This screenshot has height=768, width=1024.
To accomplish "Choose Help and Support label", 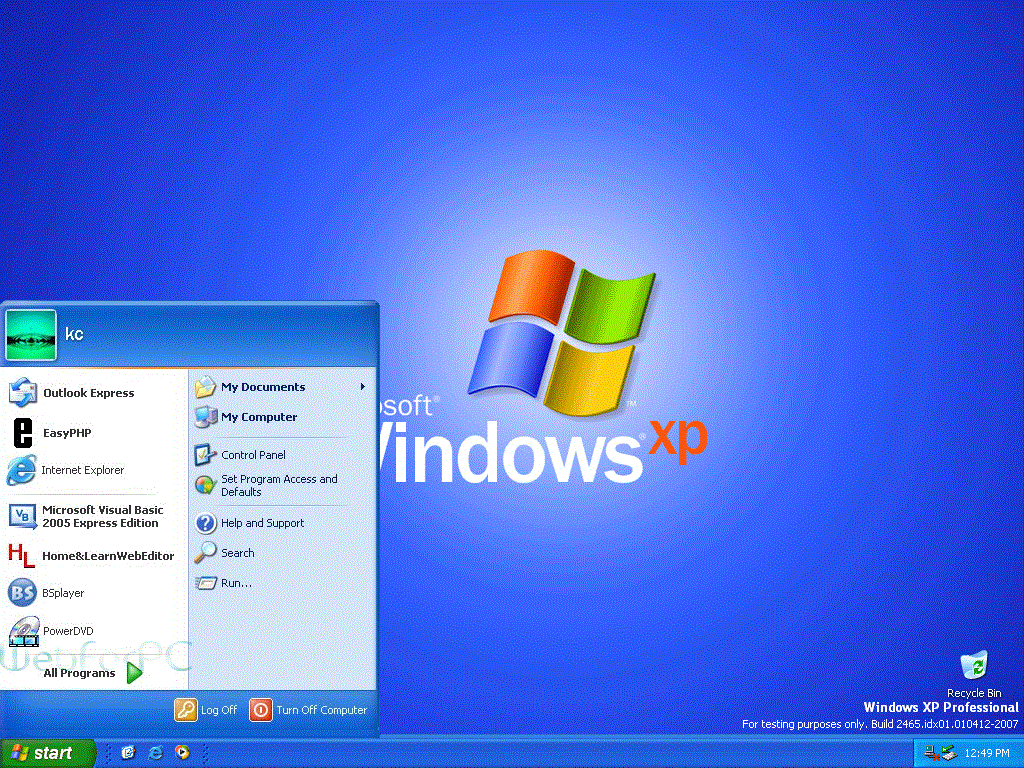I will pos(263,523).
